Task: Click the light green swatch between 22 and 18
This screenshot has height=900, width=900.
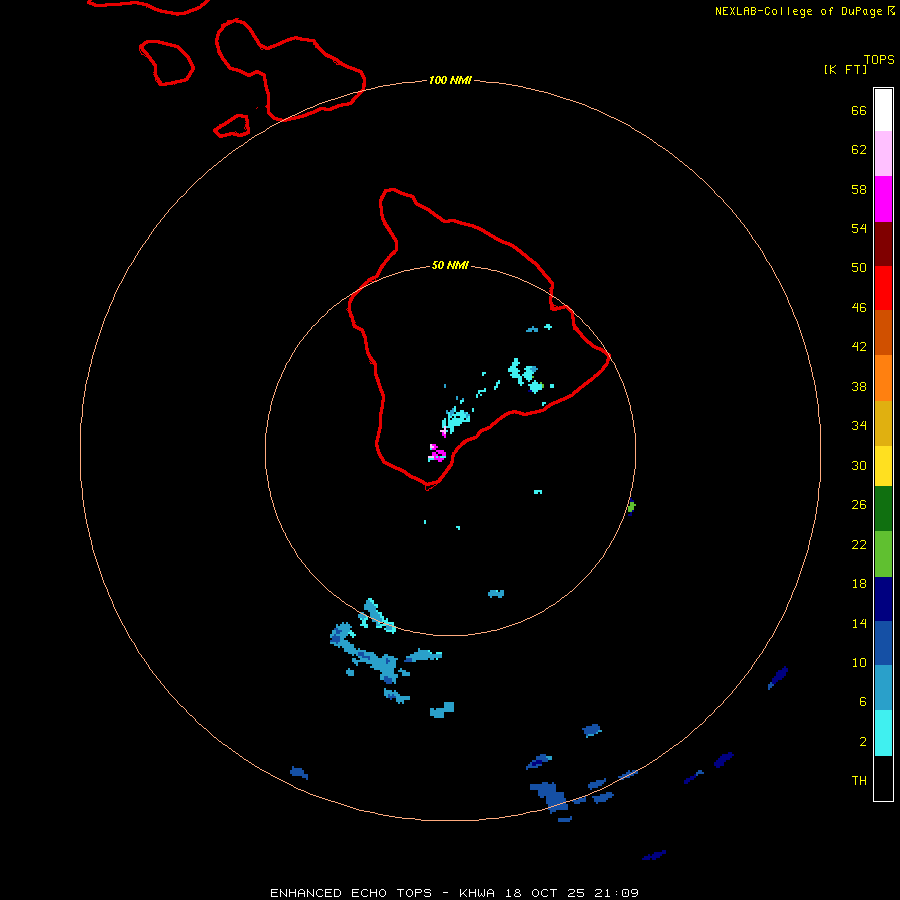Action: click(883, 554)
